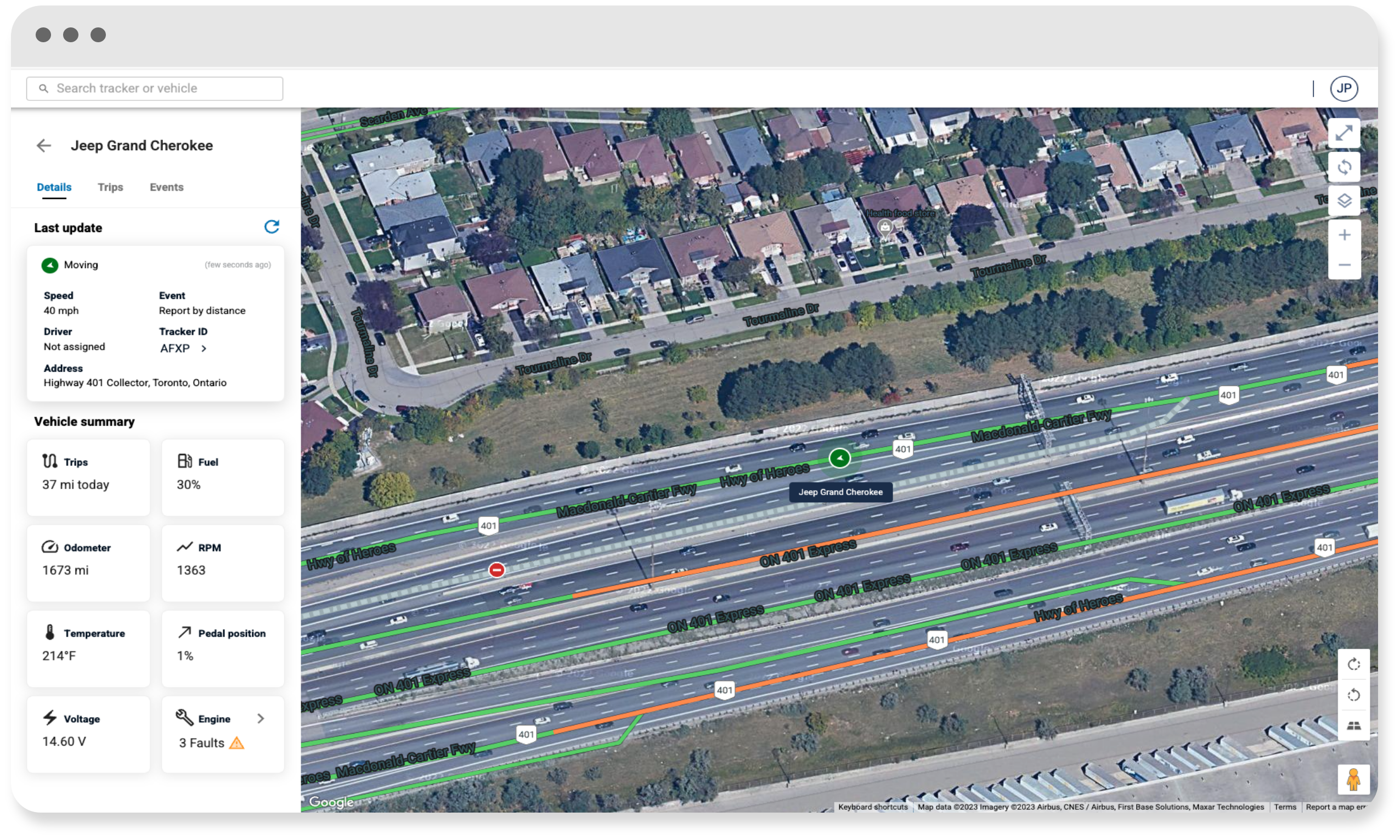This screenshot has height=840, width=1400.
Task: Click the 3 Faults text
Action: tap(202, 743)
